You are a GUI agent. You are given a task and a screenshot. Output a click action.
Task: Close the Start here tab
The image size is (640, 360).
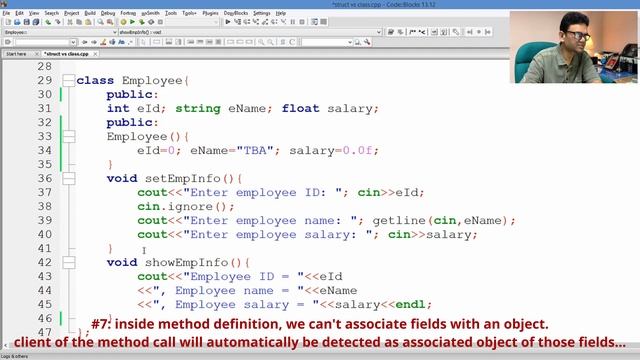pos(36,54)
